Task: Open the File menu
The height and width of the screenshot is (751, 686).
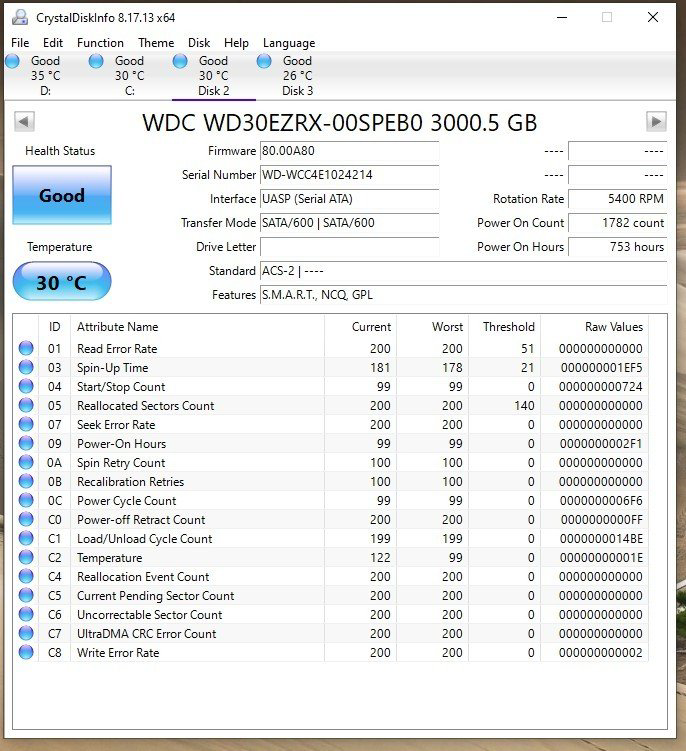Action: point(20,43)
